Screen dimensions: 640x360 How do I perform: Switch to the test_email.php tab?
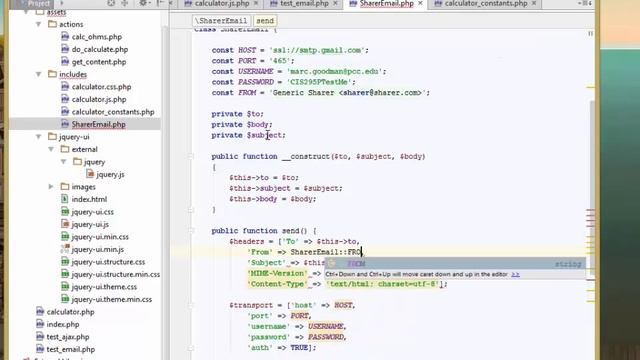coord(304,3)
